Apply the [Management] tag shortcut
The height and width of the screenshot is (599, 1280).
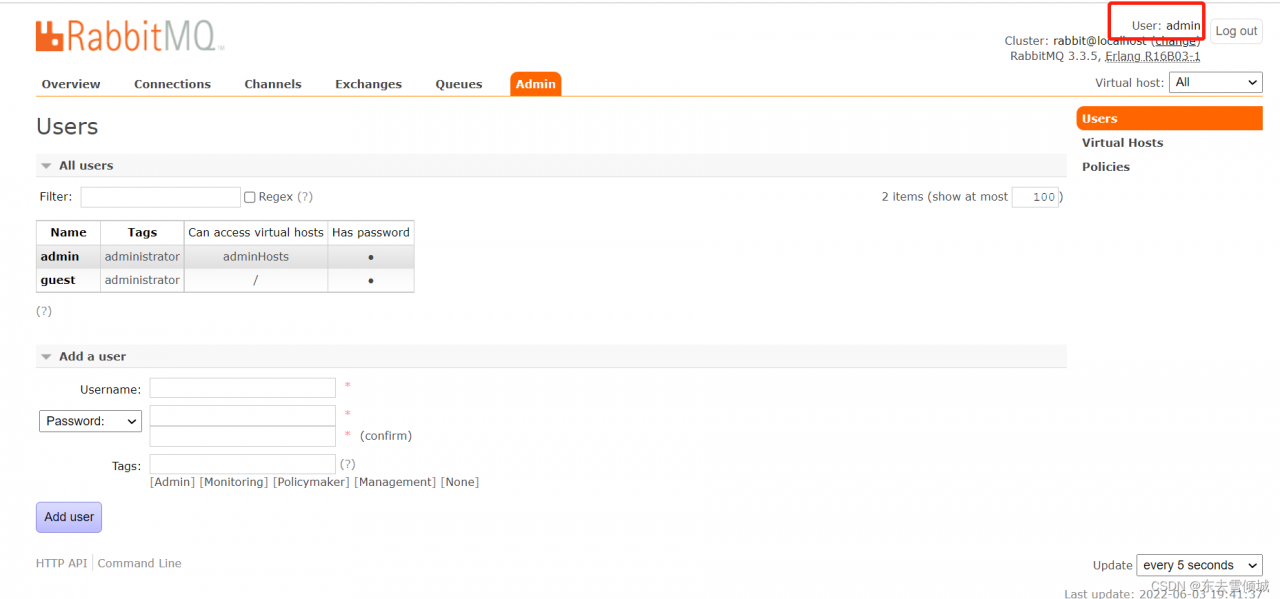395,482
